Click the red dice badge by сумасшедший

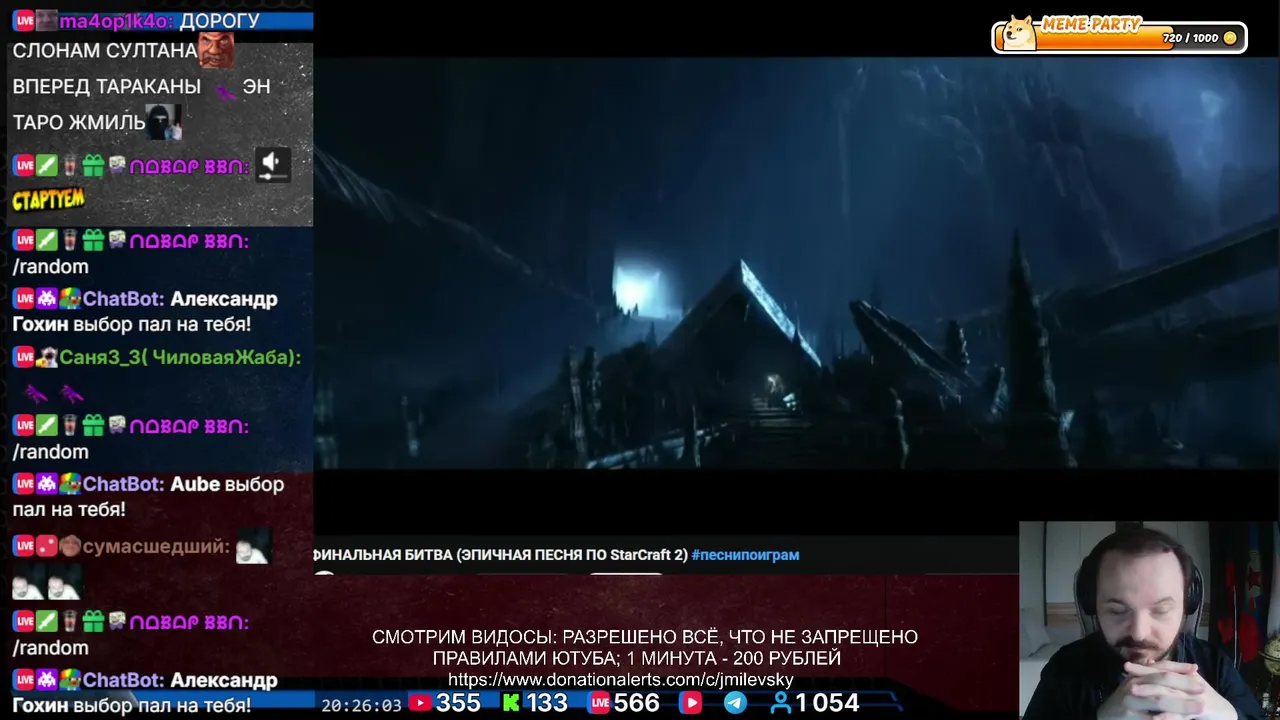[47, 547]
